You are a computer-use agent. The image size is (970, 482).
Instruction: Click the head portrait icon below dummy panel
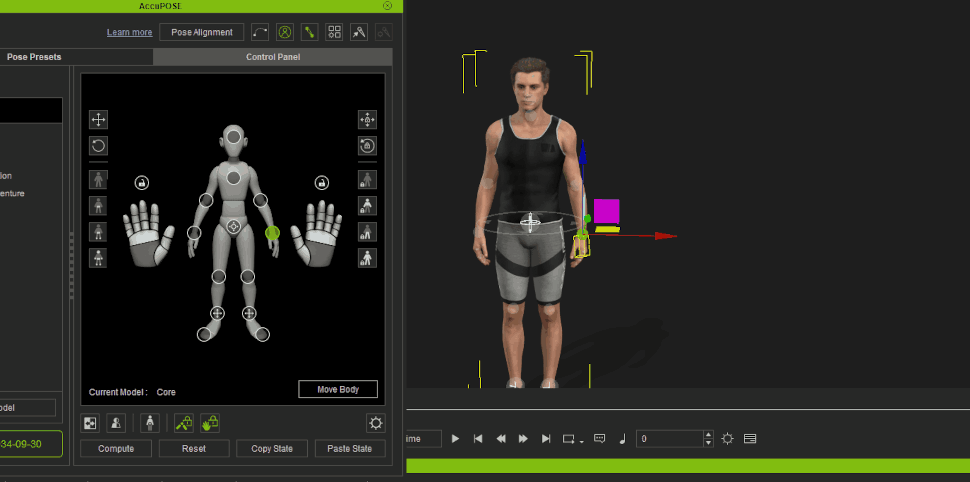(x=116, y=423)
